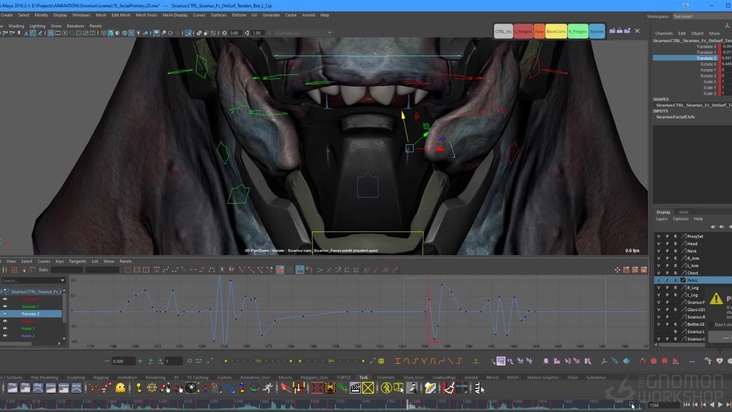Click the clapperboard shelf icon
The image size is (732, 412).
(355, 388)
